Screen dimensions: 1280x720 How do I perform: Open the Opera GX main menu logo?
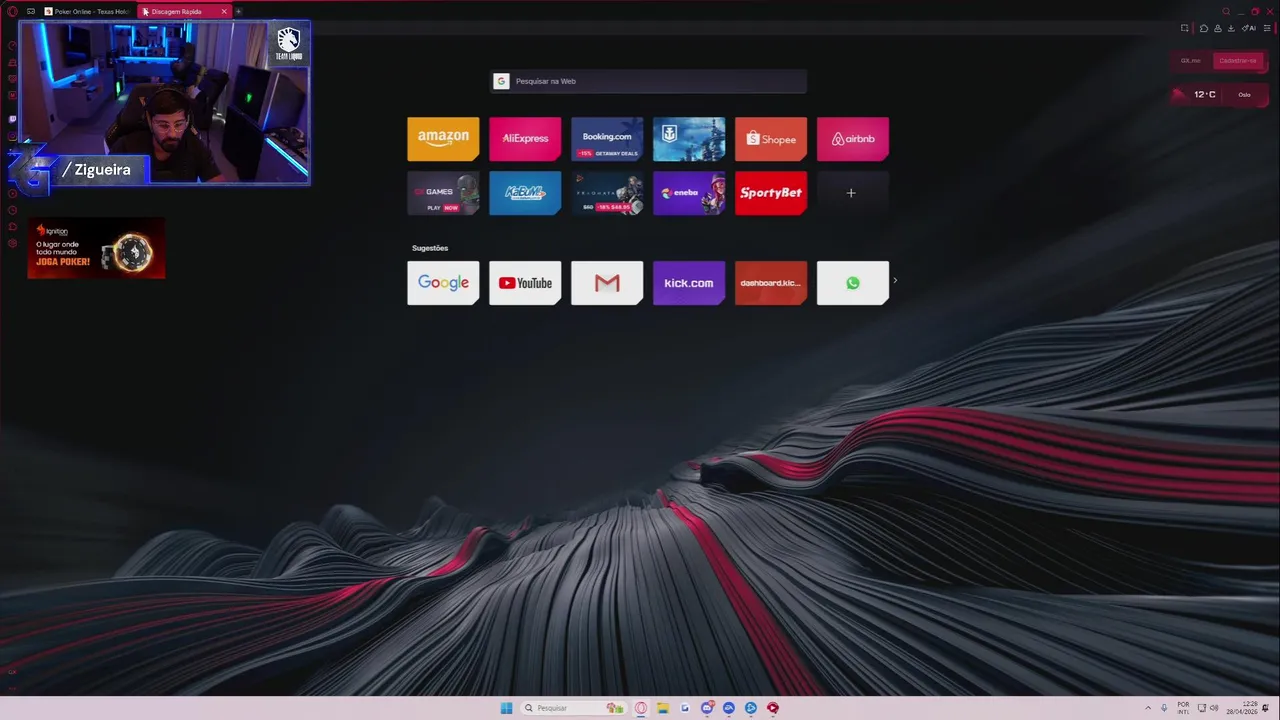[12, 11]
